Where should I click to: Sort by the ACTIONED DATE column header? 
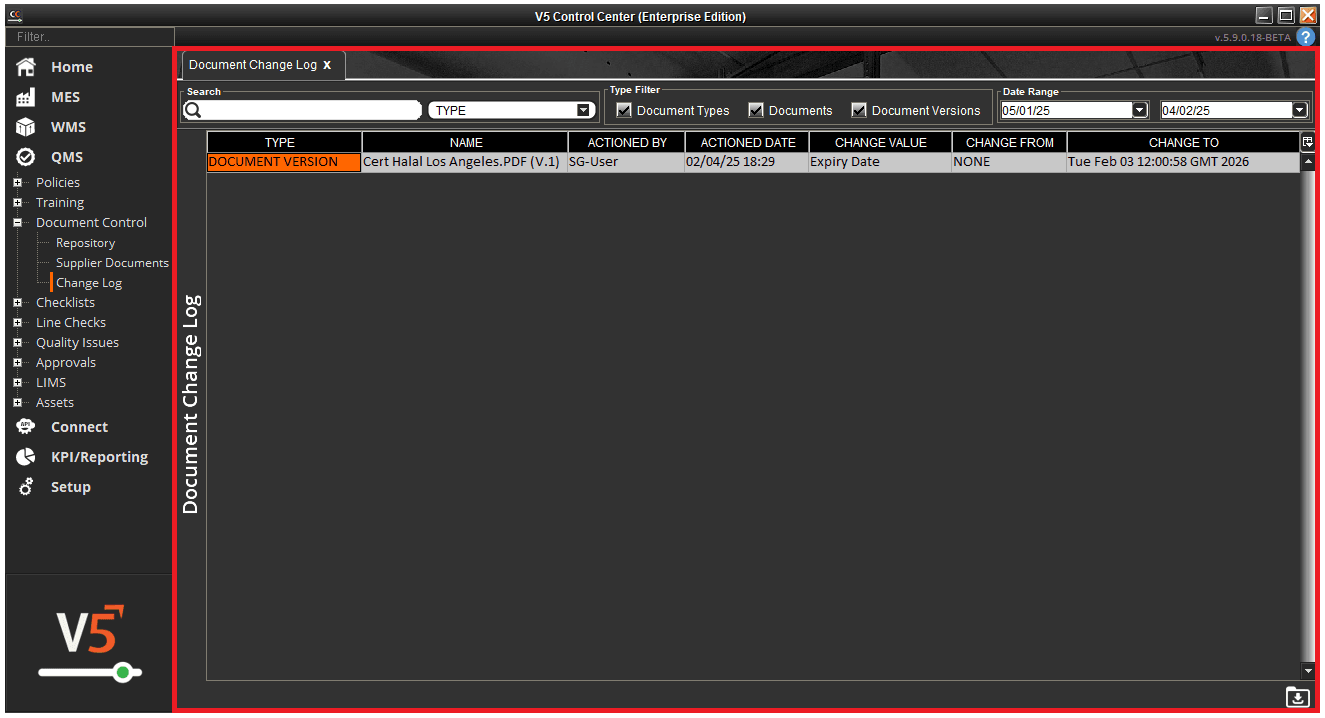click(748, 142)
